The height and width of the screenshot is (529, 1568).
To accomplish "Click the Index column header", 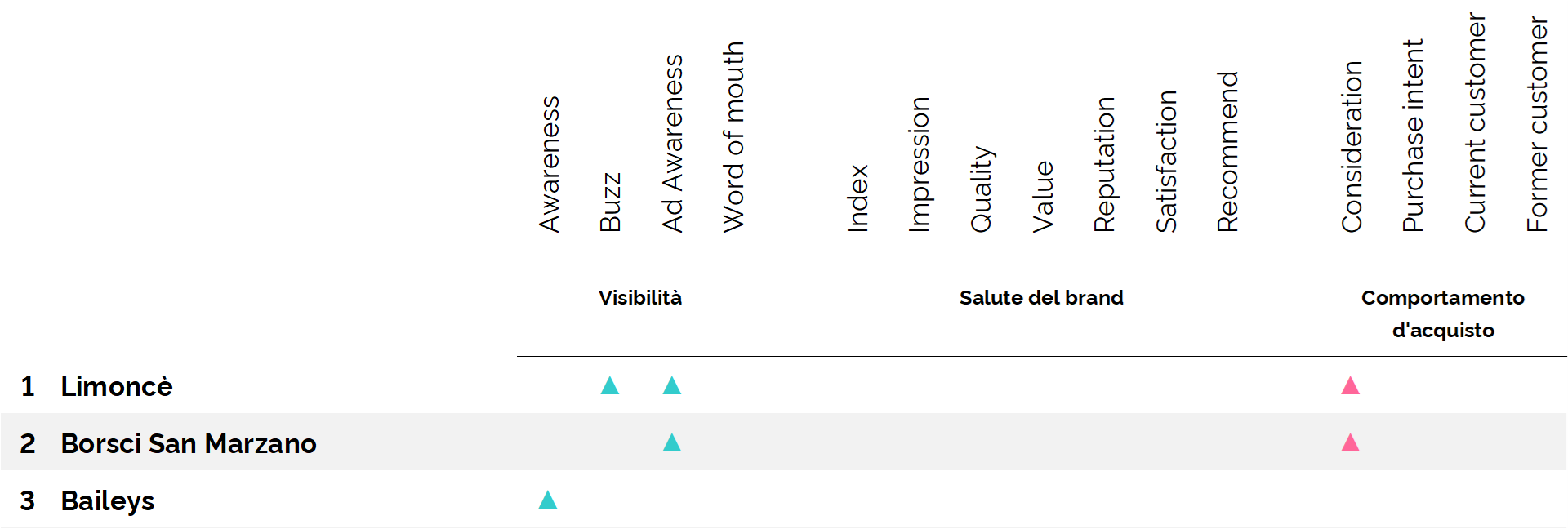I will coord(858,198).
